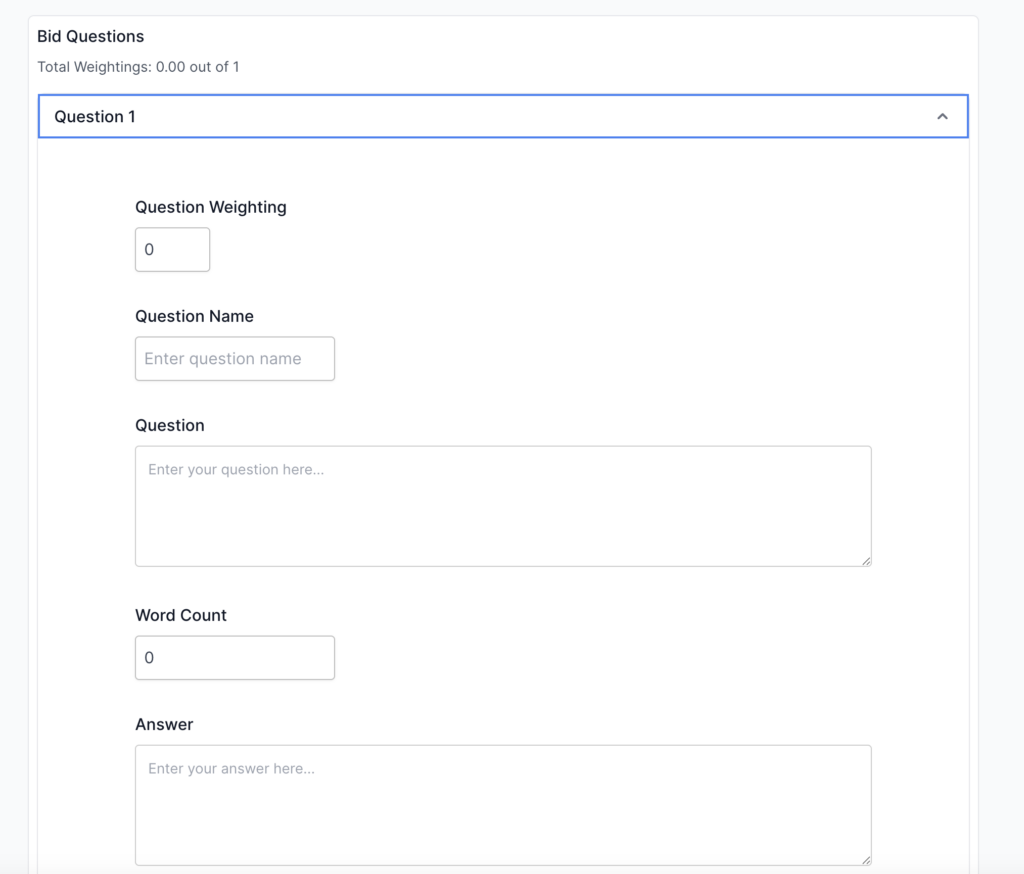The width and height of the screenshot is (1024, 874).
Task: Click the Word Count label
Action: pyautogui.click(x=181, y=615)
